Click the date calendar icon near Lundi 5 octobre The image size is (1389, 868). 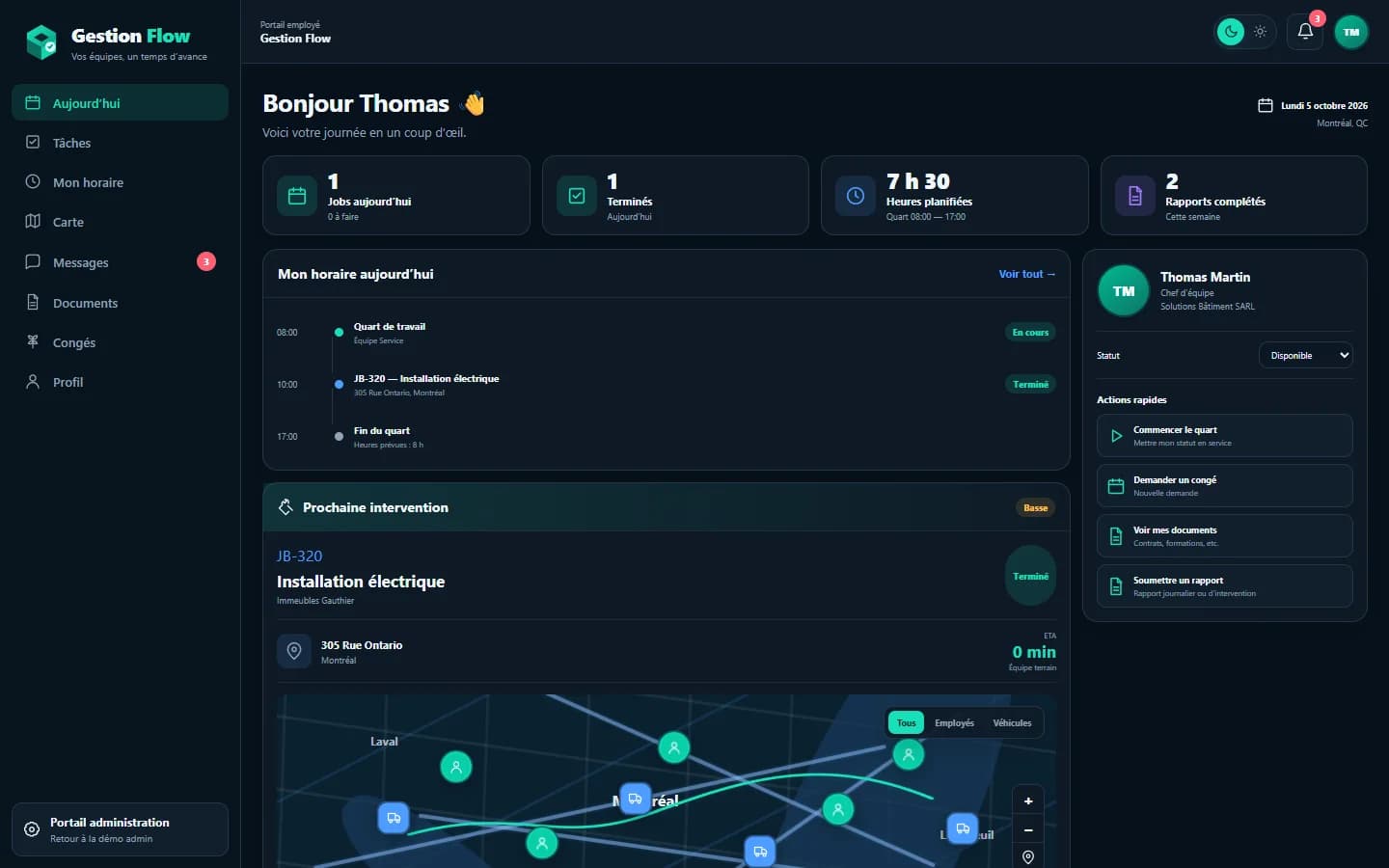1266,105
